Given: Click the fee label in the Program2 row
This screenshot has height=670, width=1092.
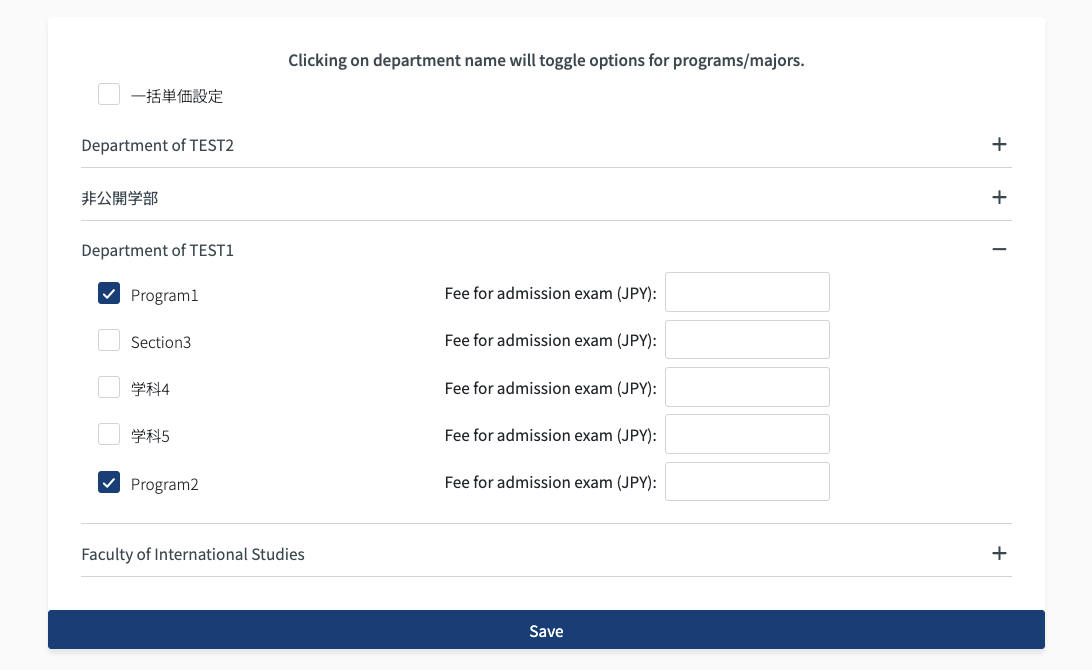Looking at the screenshot, I should [x=550, y=482].
